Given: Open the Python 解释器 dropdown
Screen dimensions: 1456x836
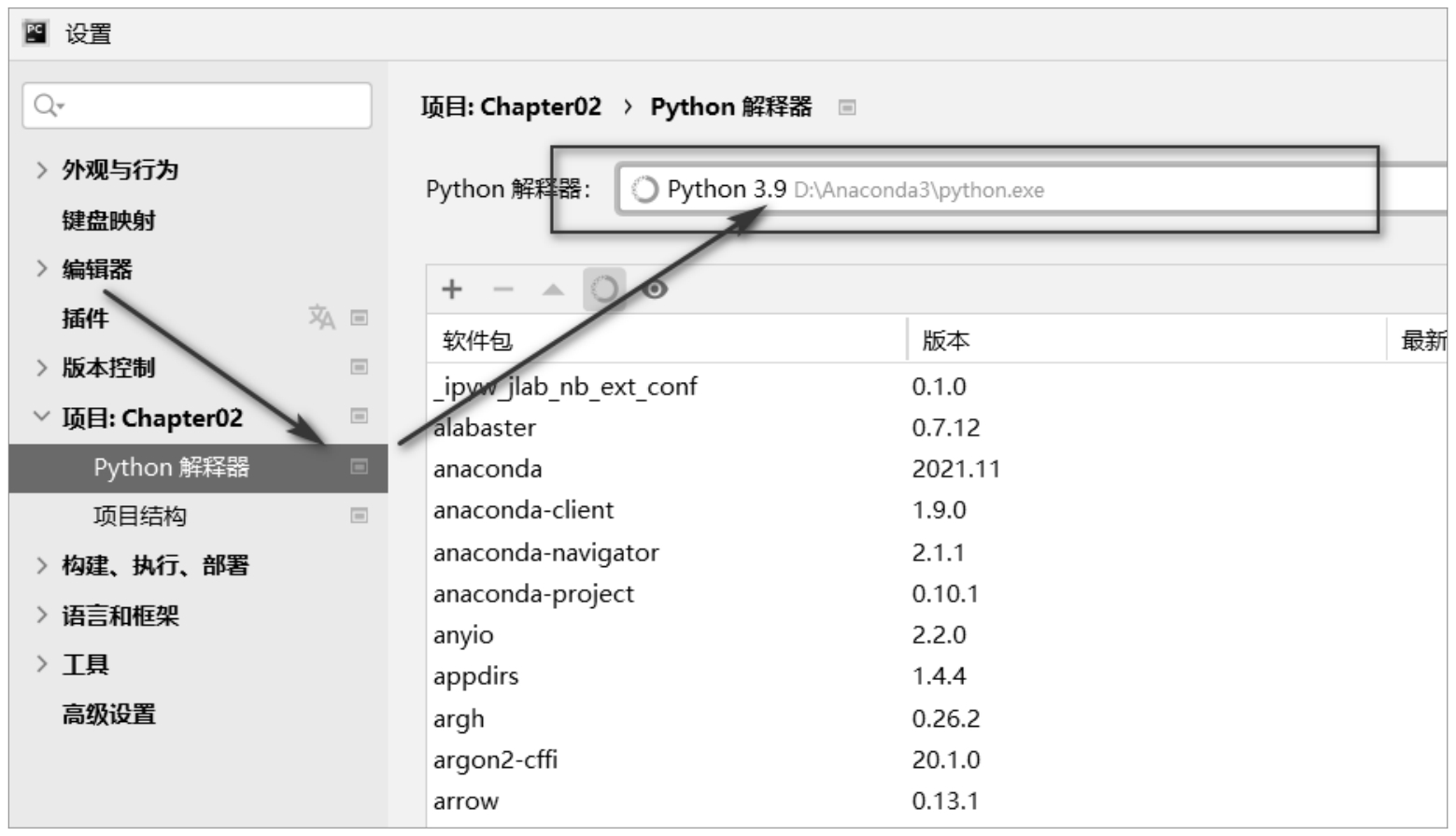Looking at the screenshot, I should click(x=1027, y=190).
